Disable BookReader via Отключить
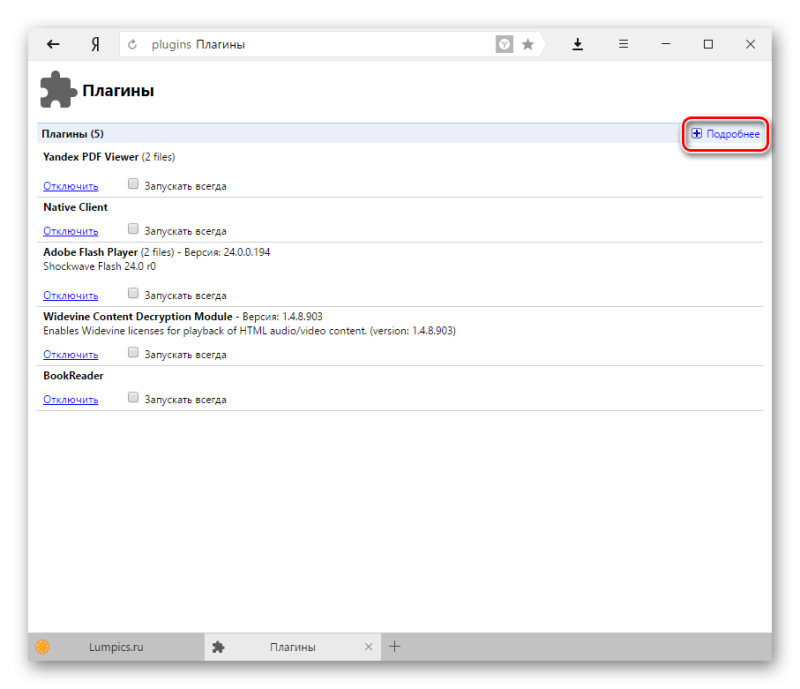 point(70,400)
